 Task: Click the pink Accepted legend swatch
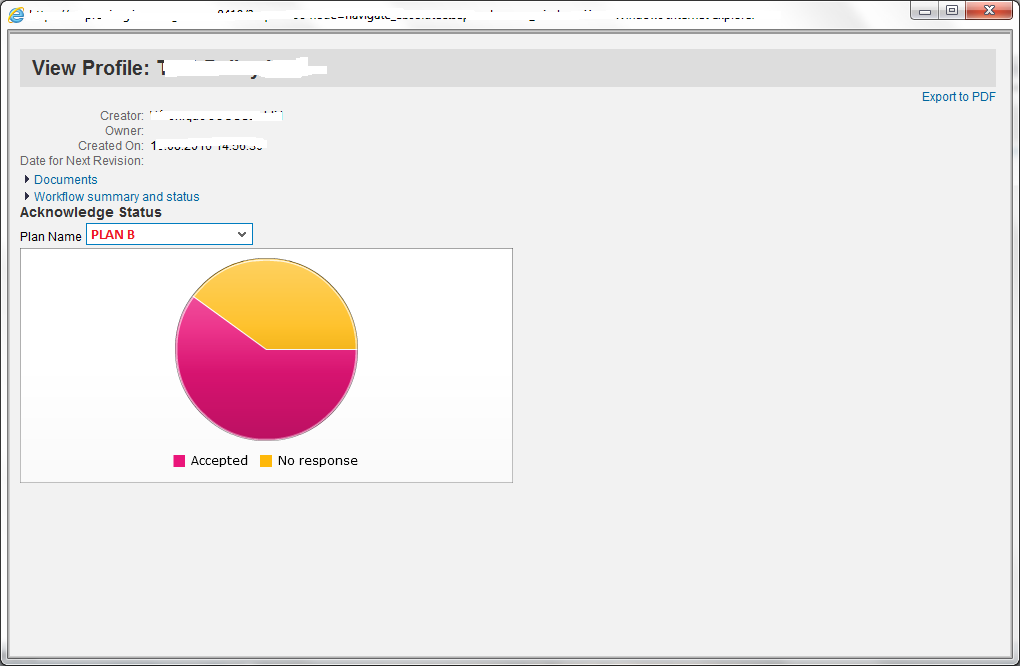[x=179, y=460]
